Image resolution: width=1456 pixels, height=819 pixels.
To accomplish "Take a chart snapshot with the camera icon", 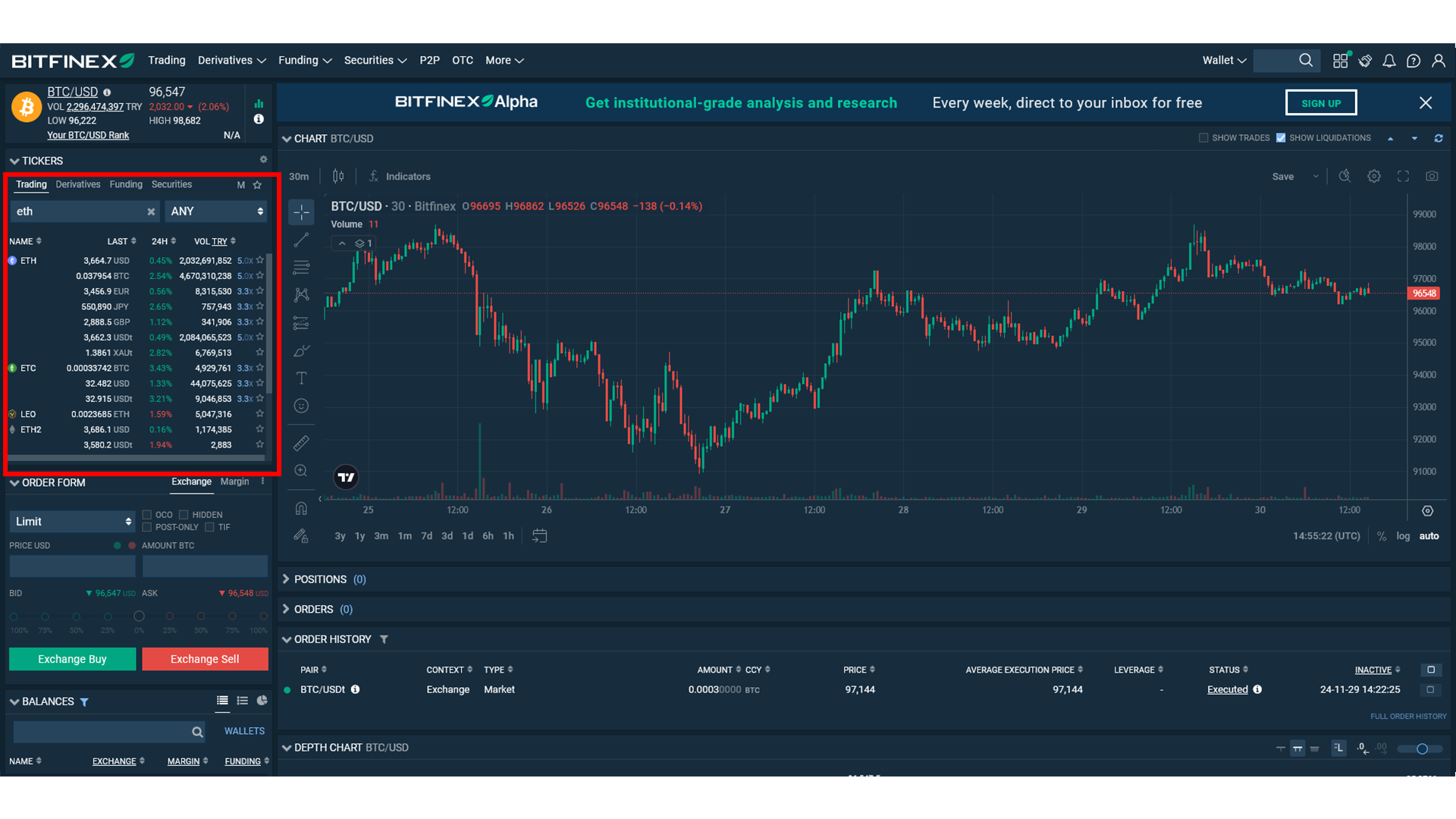I will click(1432, 176).
